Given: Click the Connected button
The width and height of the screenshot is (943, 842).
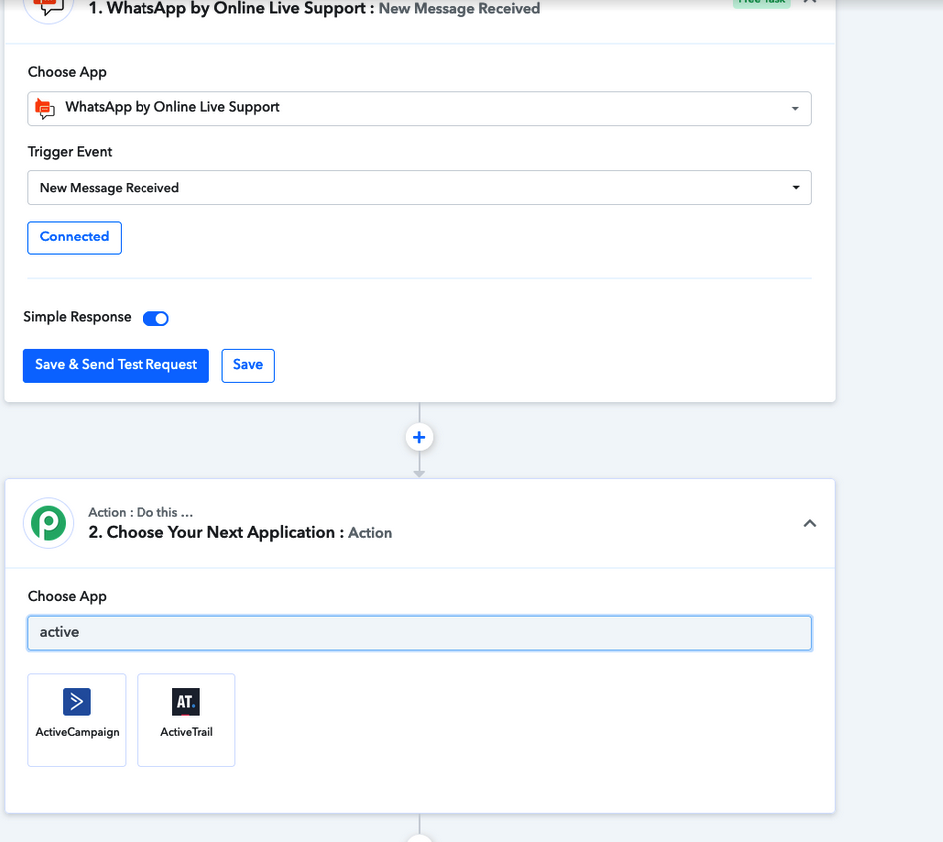Looking at the screenshot, I should tap(75, 238).
